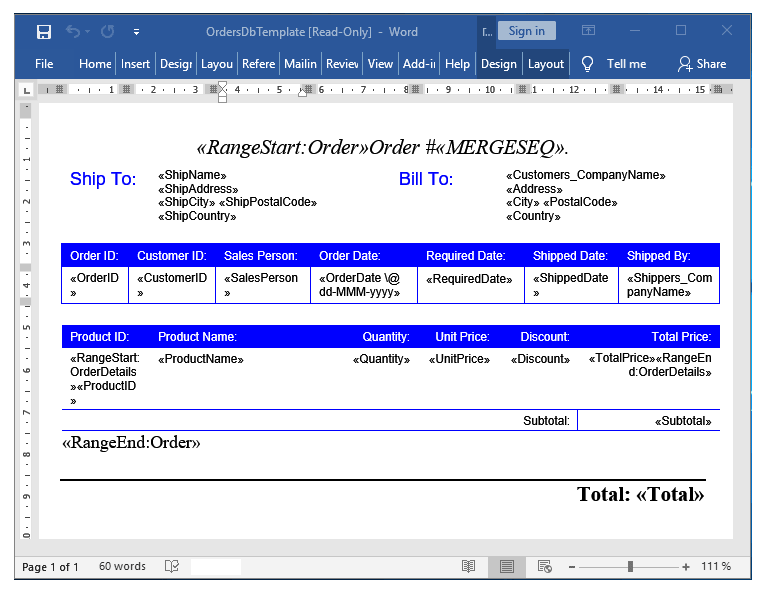Open the Undo history dropdown arrow
The height and width of the screenshot is (589, 761).
click(x=87, y=32)
